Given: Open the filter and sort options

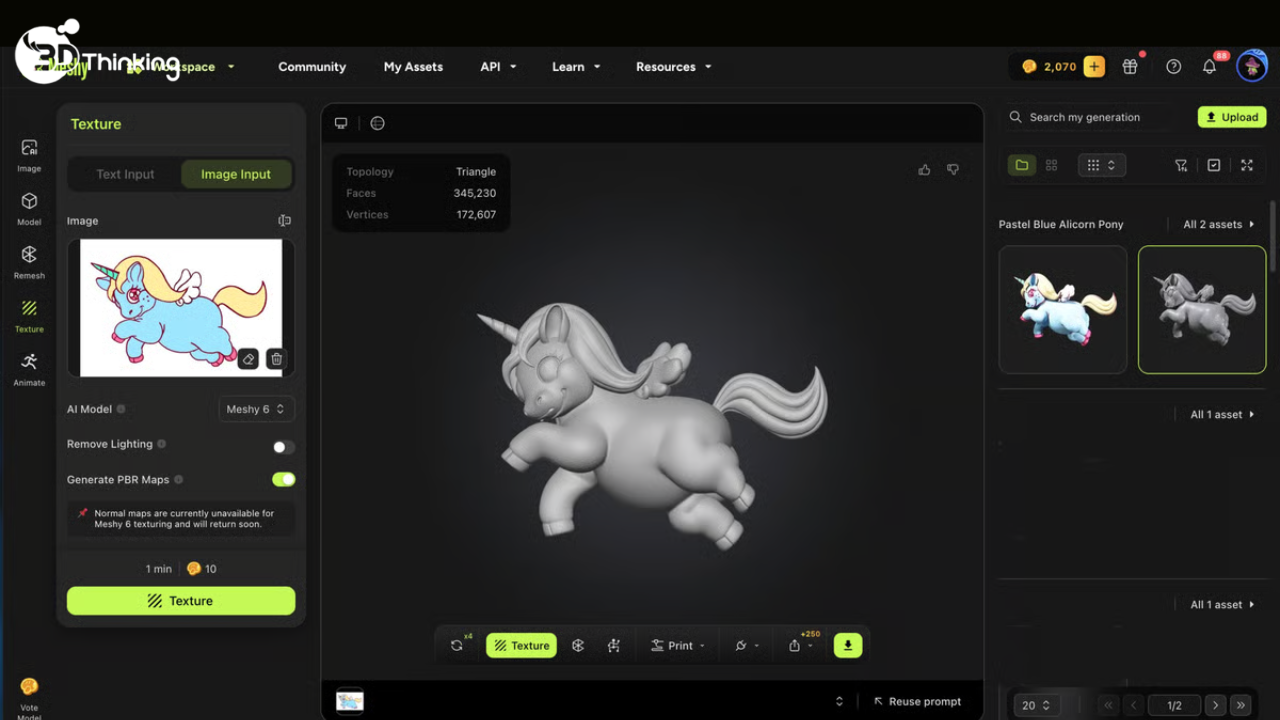Looking at the screenshot, I should 1181,165.
